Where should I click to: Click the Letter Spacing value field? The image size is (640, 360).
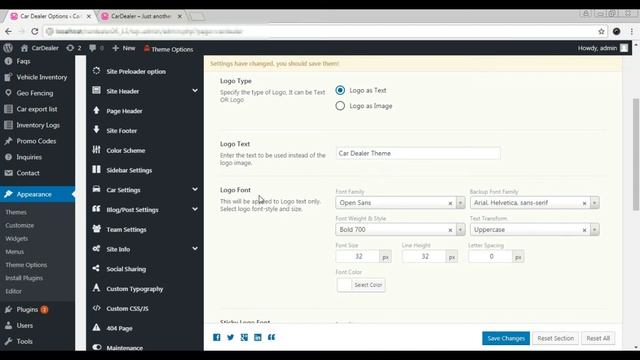point(491,256)
